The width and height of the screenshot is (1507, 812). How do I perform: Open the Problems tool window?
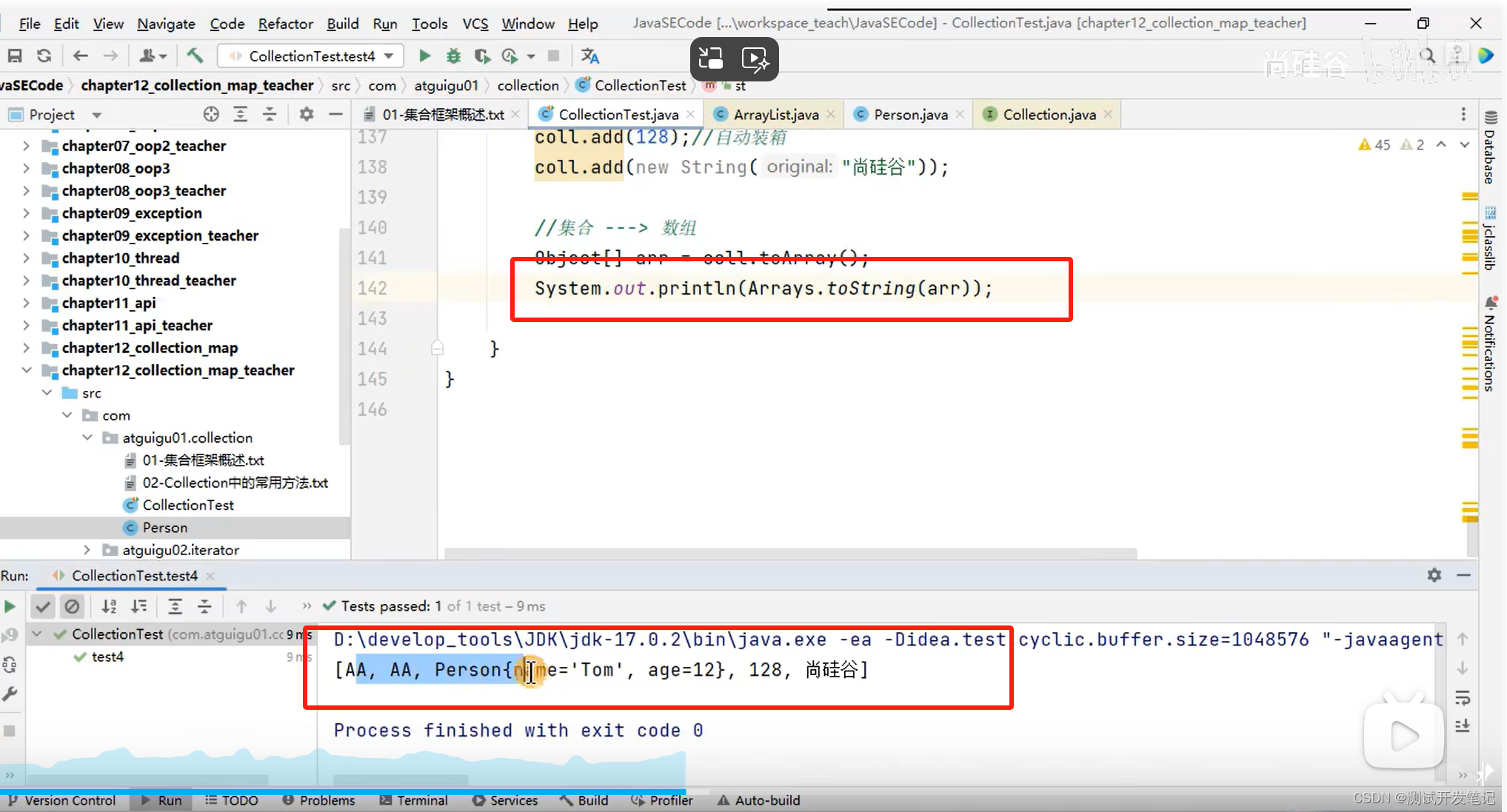319,800
